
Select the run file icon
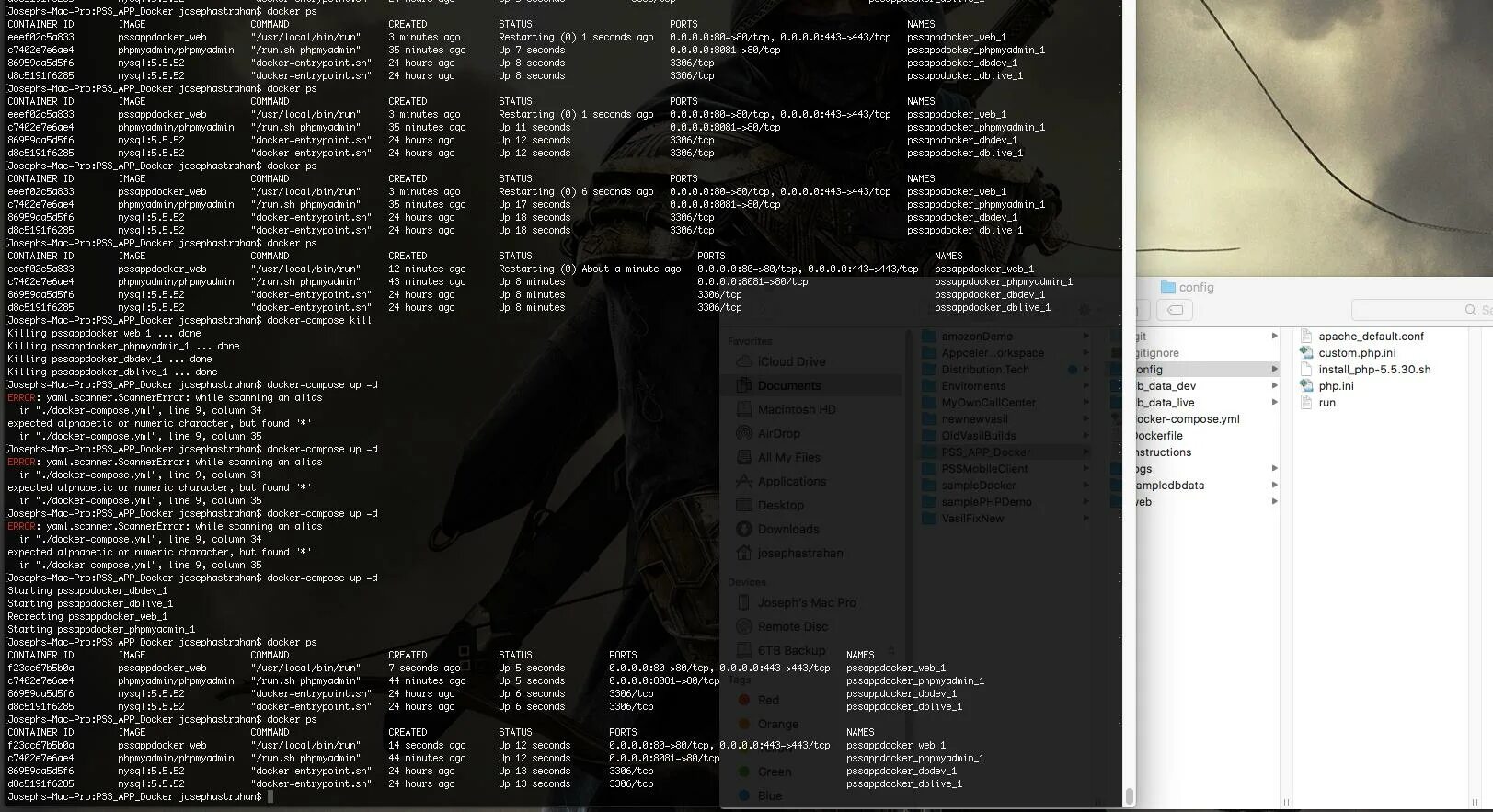(x=1305, y=402)
